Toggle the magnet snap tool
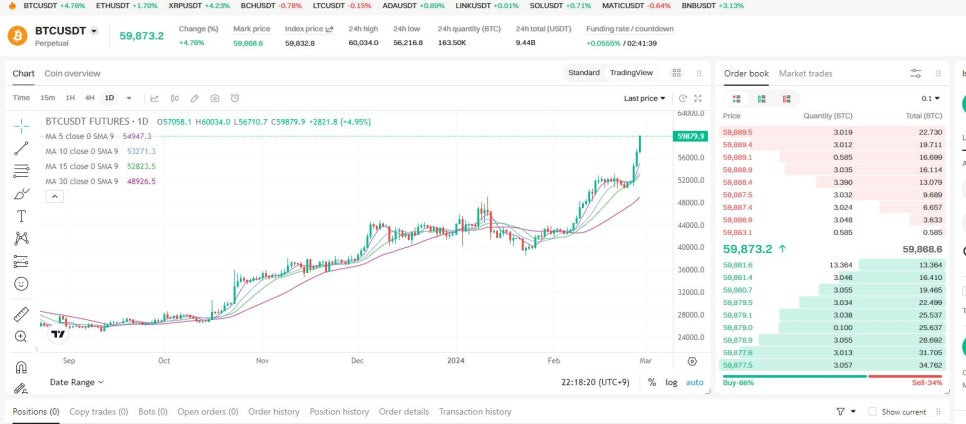 pyautogui.click(x=21, y=367)
